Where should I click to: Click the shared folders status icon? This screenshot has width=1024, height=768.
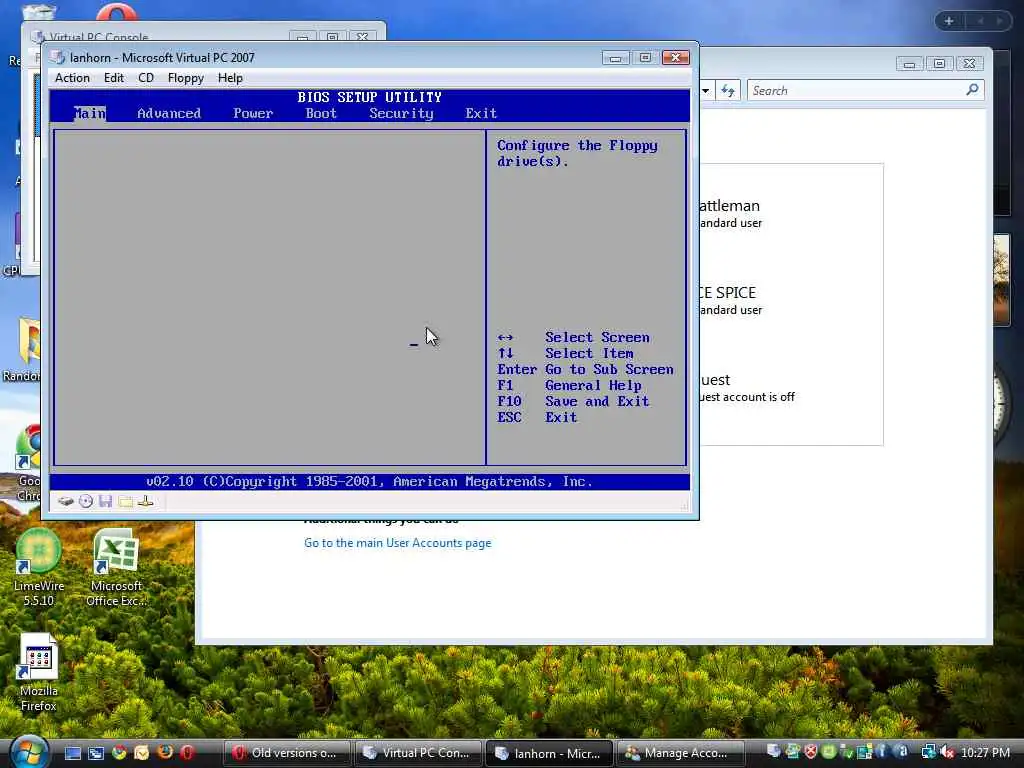[x=125, y=502]
